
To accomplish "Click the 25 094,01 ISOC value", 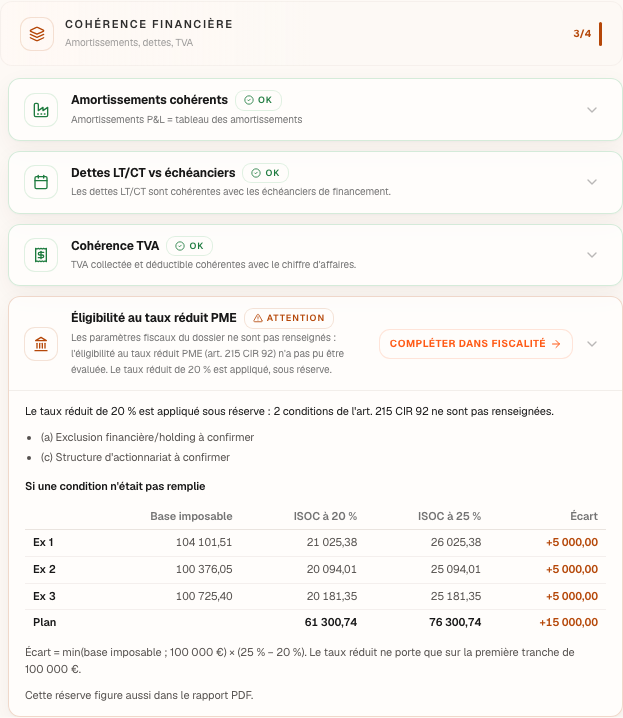I will 456,570.
